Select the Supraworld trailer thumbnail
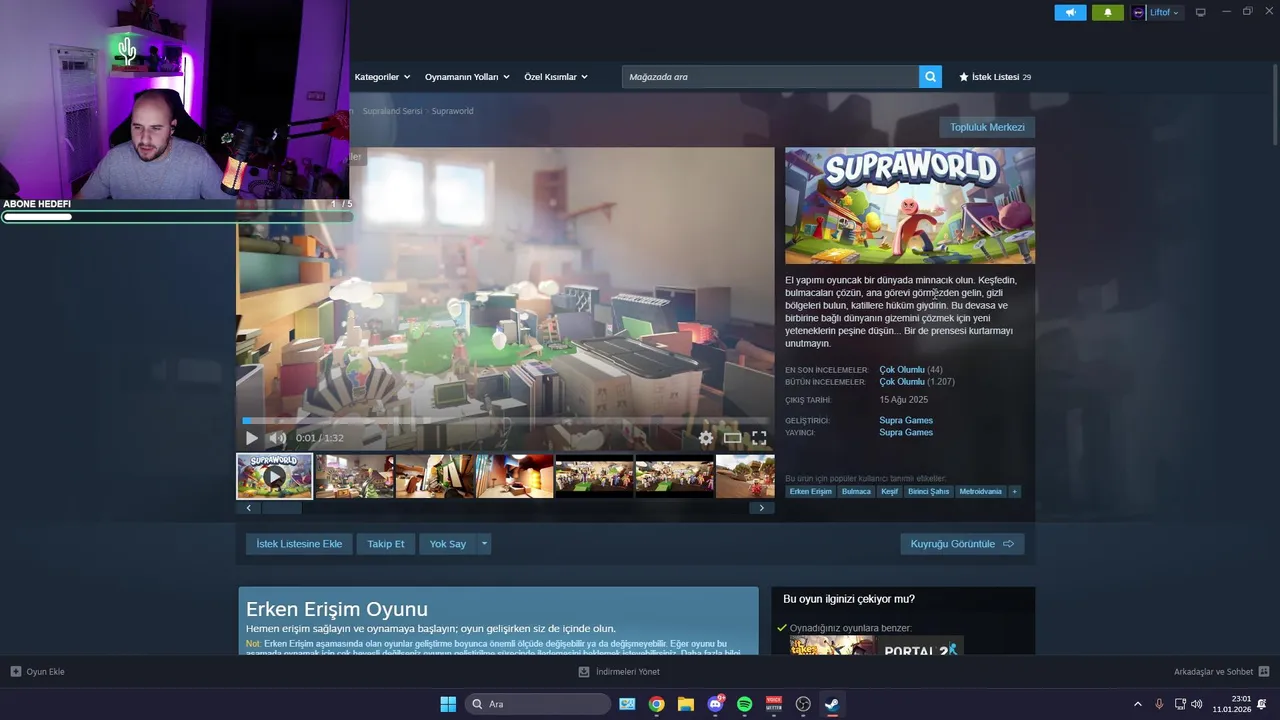The image size is (1280, 720). click(x=274, y=476)
